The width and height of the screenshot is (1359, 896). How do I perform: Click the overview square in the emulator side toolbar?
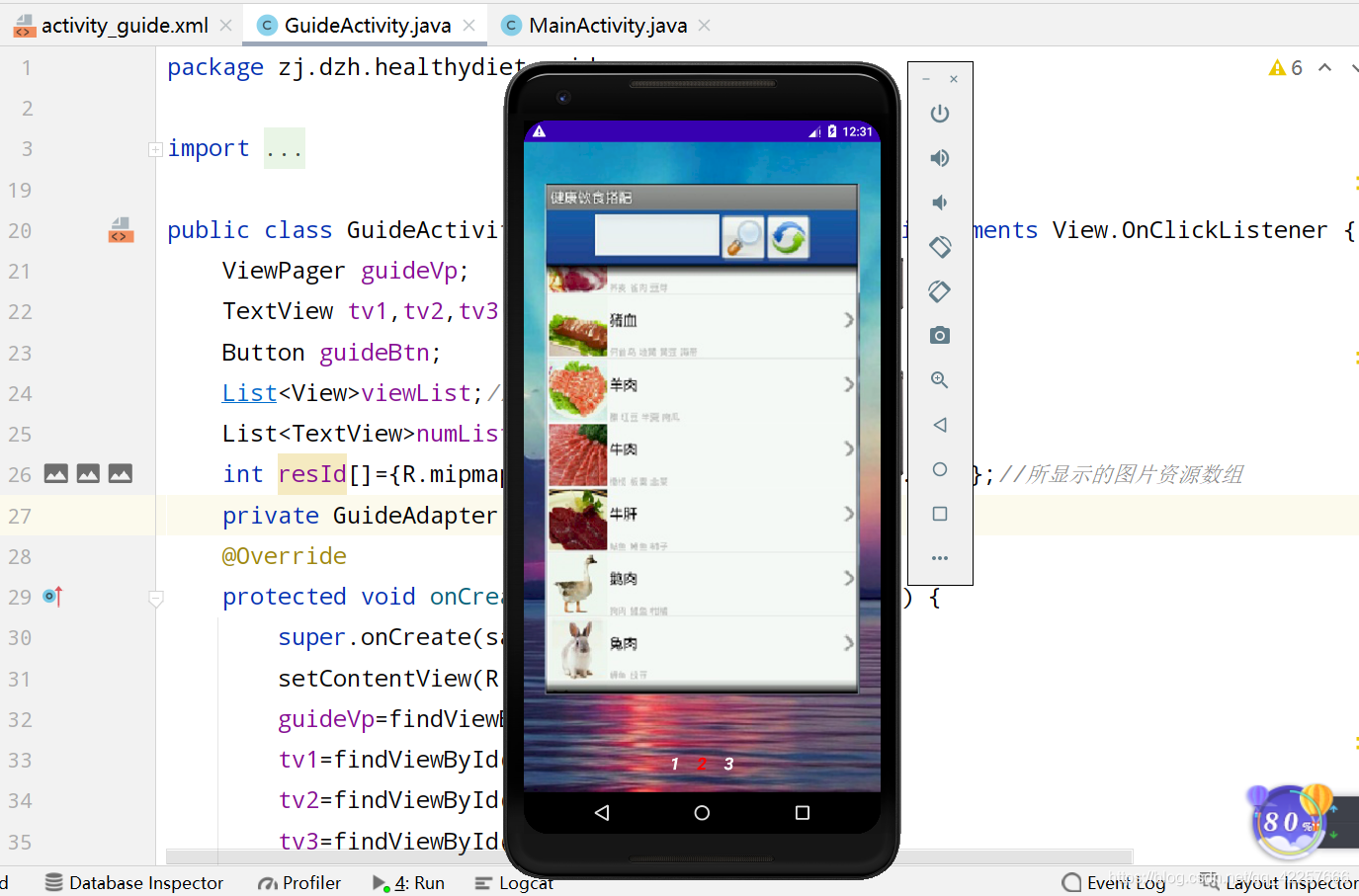coord(940,514)
